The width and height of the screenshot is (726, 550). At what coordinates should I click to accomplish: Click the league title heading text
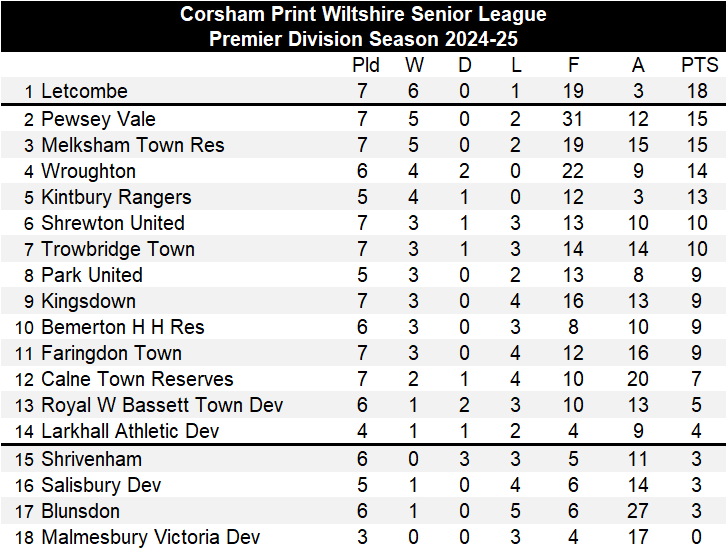tap(363, 15)
